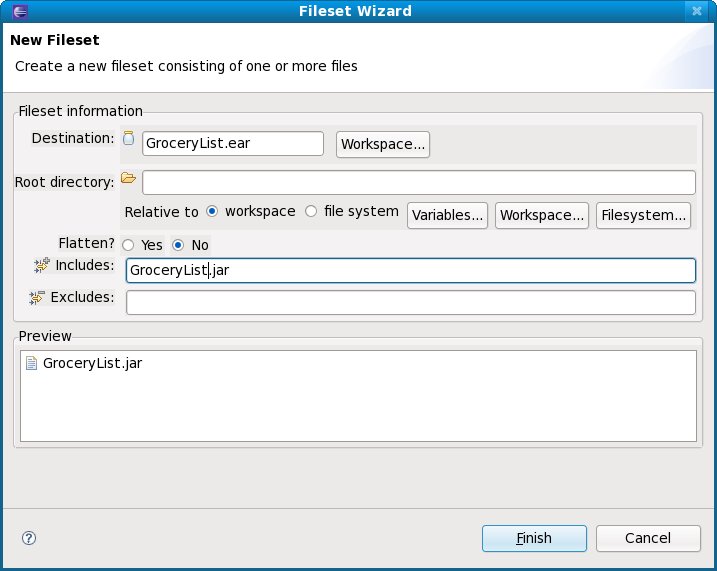717x571 pixels.
Task: Set Flatten to Yes
Action: [128, 245]
